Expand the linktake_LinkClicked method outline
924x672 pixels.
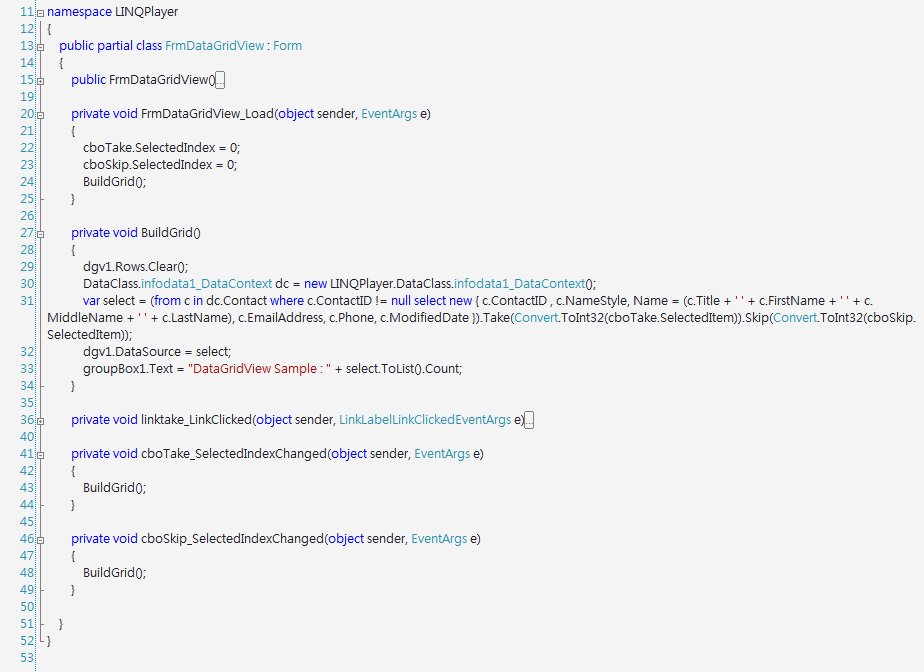point(40,421)
